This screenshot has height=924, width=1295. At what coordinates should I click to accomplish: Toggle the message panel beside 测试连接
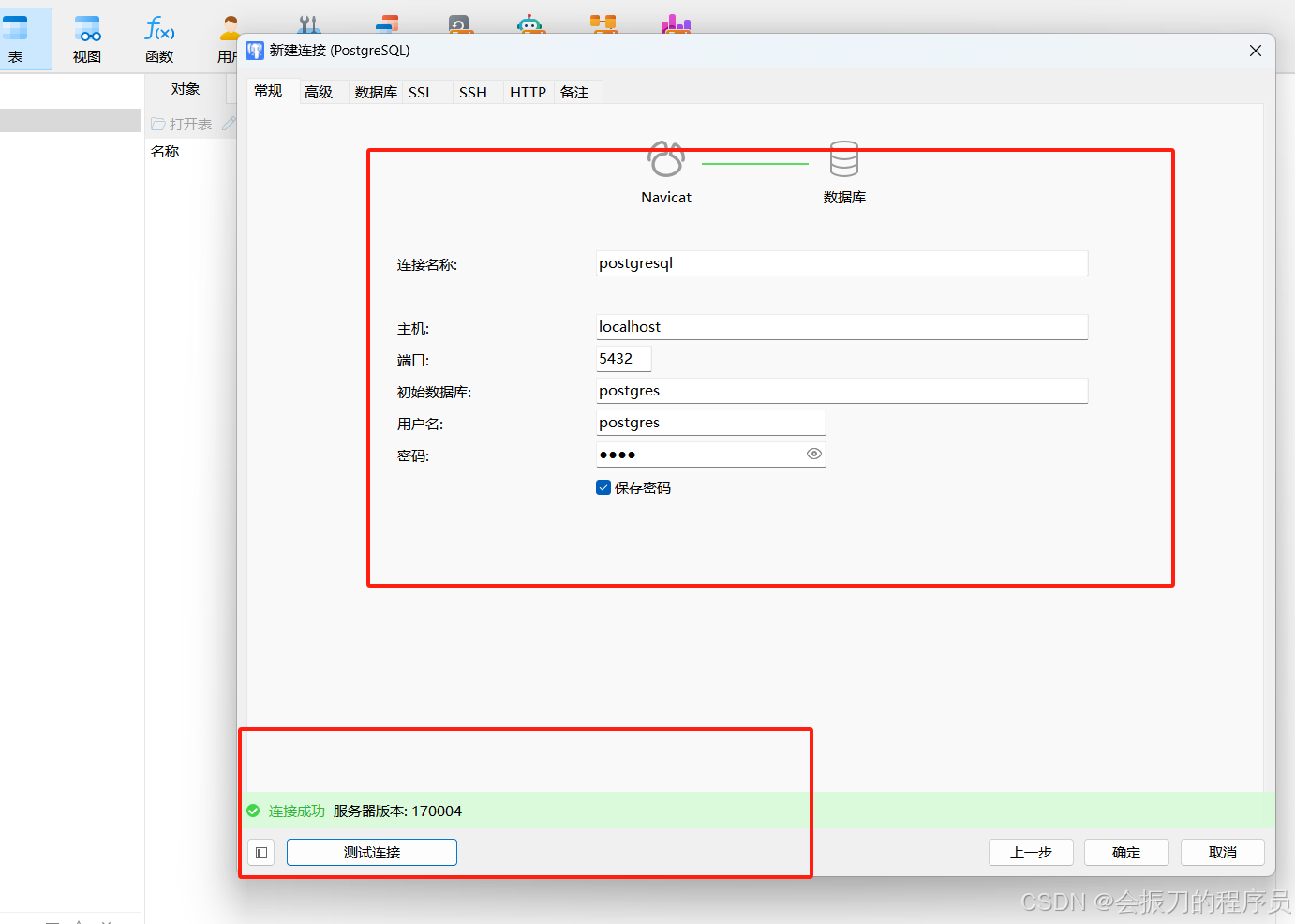tap(260, 852)
